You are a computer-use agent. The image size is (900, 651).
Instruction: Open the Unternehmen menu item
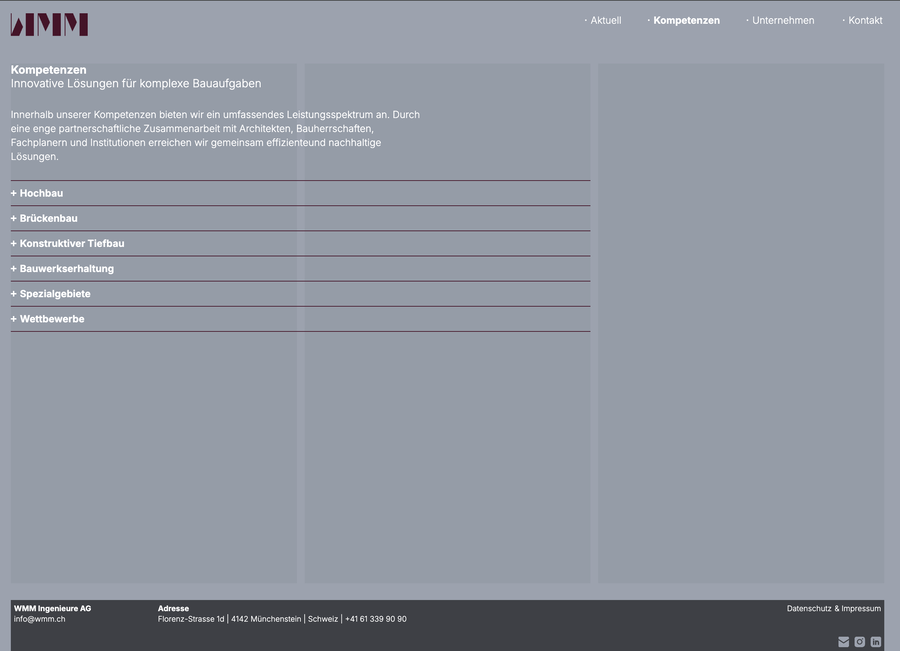783,20
